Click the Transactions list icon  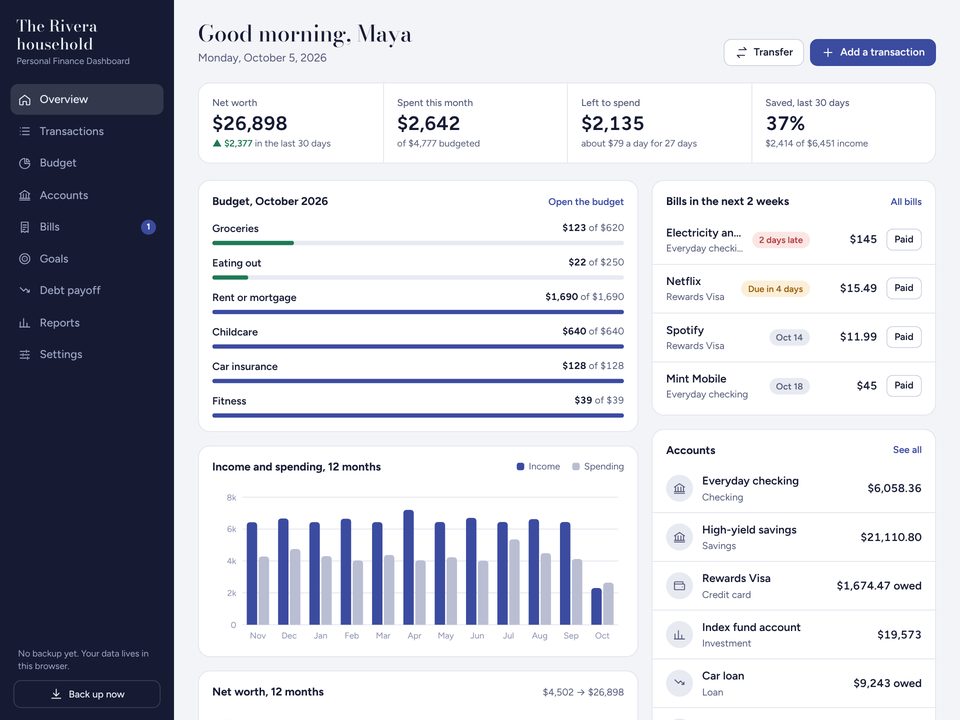coord(24,131)
